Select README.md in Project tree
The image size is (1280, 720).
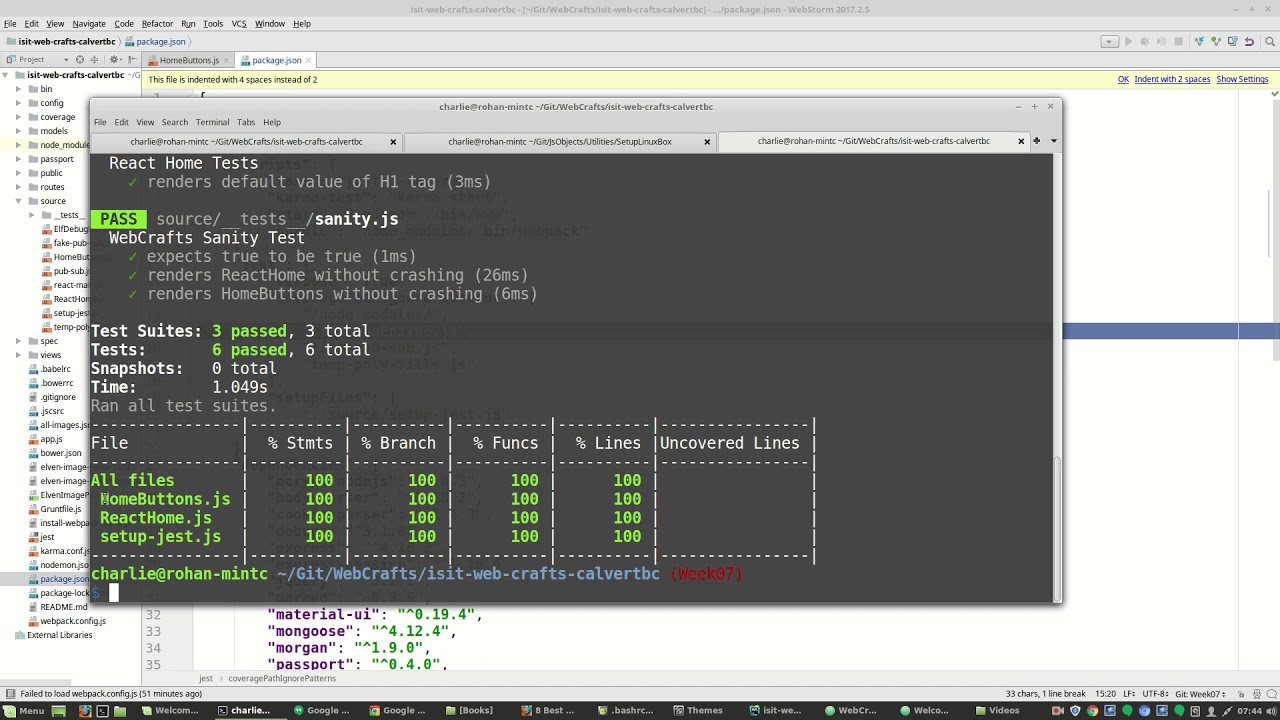tap(63, 607)
